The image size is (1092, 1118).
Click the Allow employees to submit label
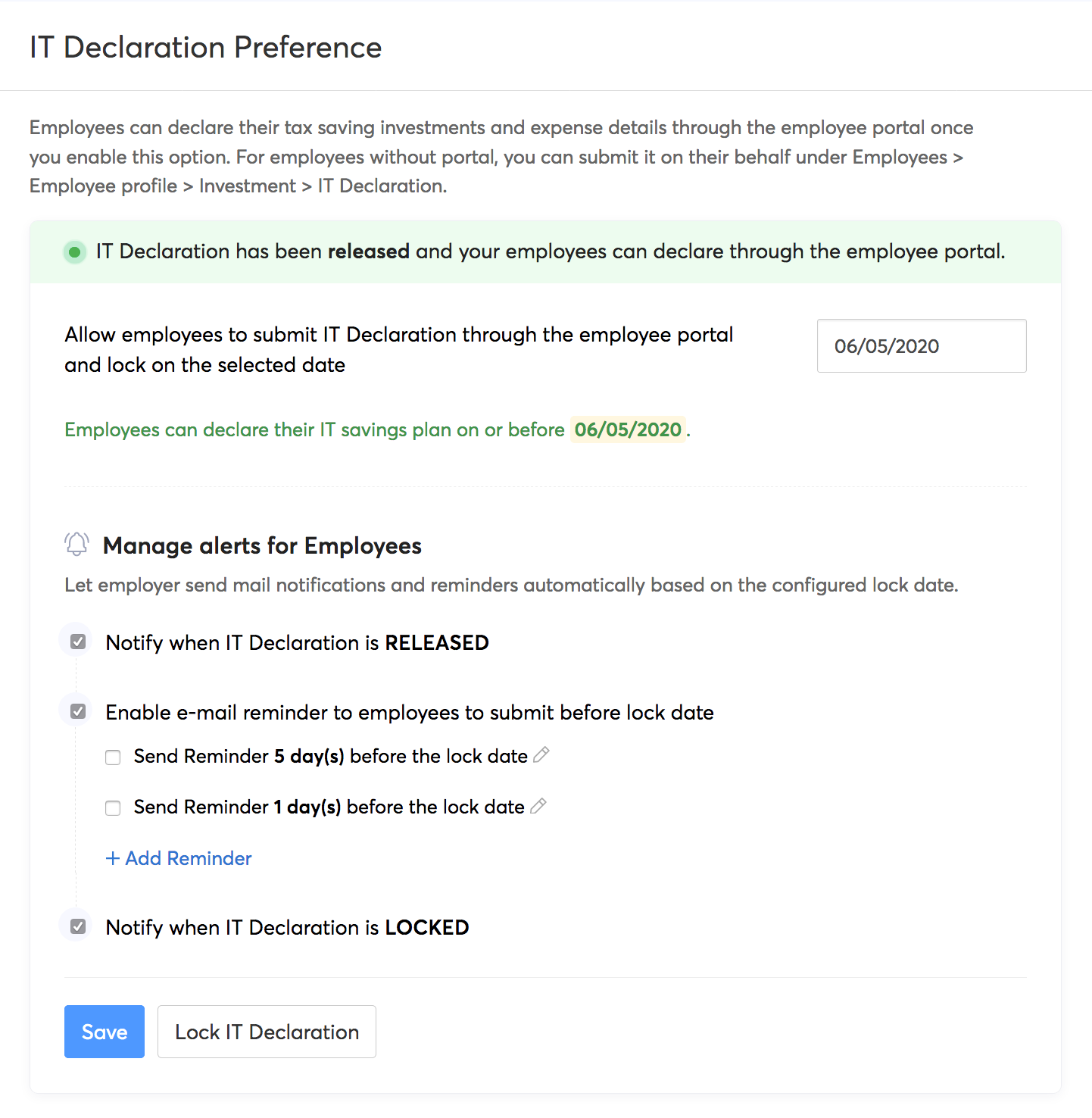(x=398, y=349)
